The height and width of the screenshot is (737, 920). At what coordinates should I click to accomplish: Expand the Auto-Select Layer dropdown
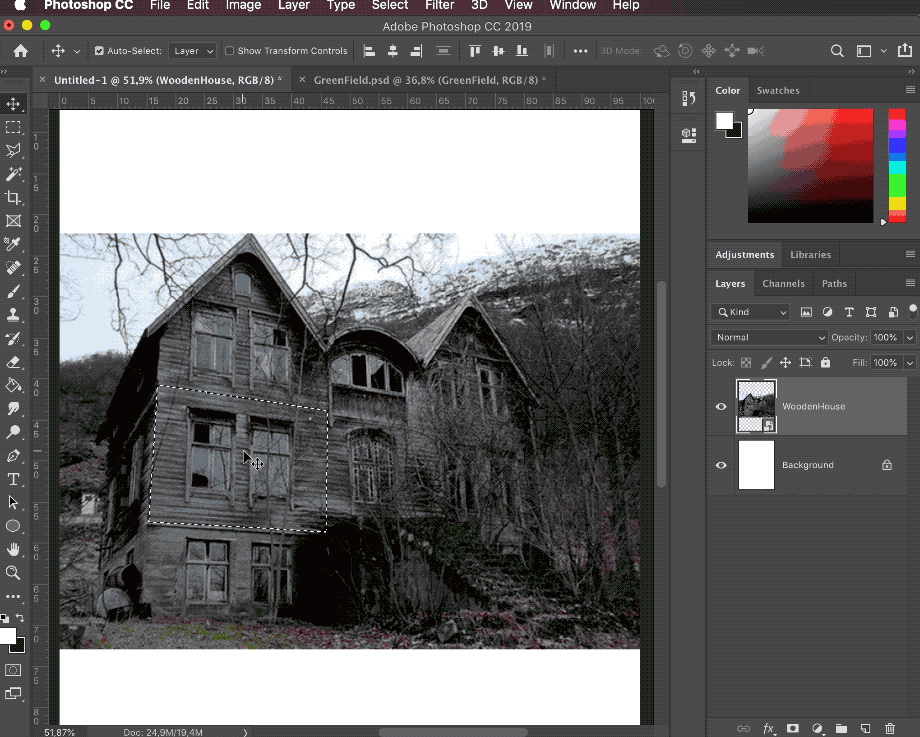(x=193, y=51)
